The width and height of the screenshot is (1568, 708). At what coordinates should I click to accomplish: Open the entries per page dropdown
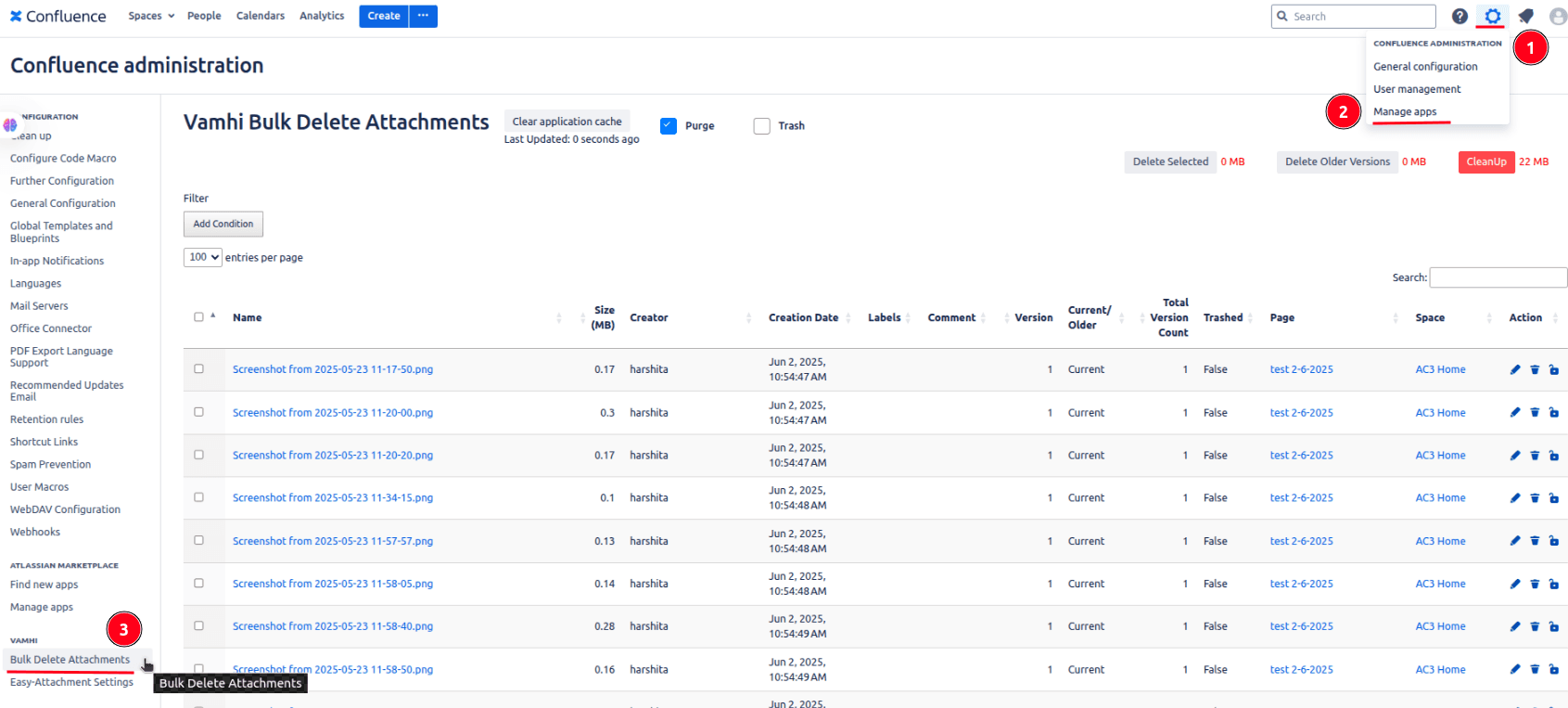point(202,258)
